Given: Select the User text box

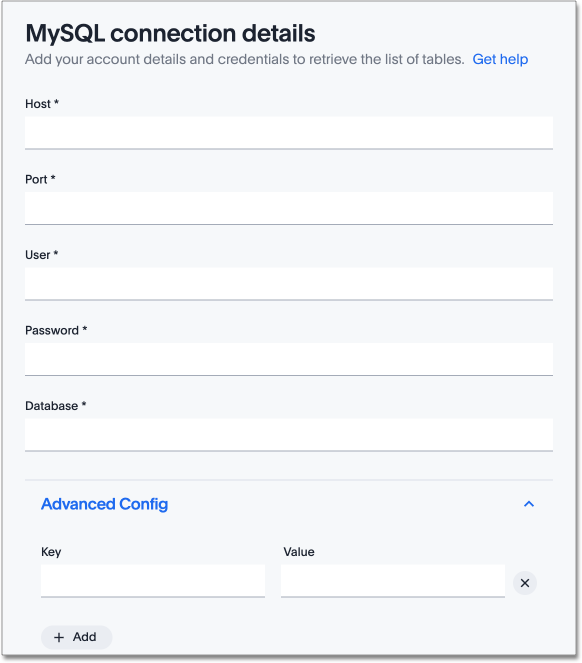Looking at the screenshot, I should [x=289, y=284].
